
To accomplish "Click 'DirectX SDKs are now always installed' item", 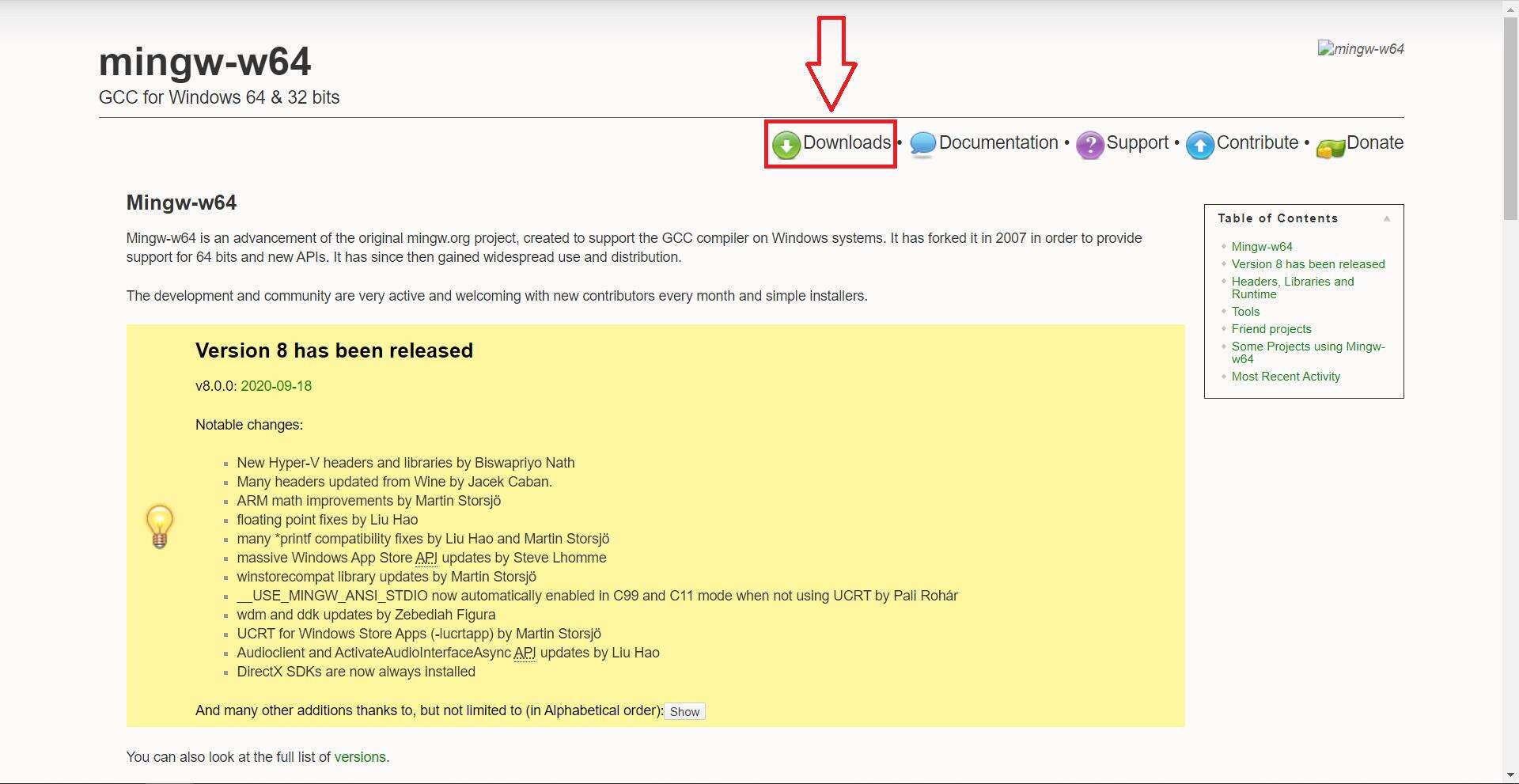I will (x=356, y=672).
